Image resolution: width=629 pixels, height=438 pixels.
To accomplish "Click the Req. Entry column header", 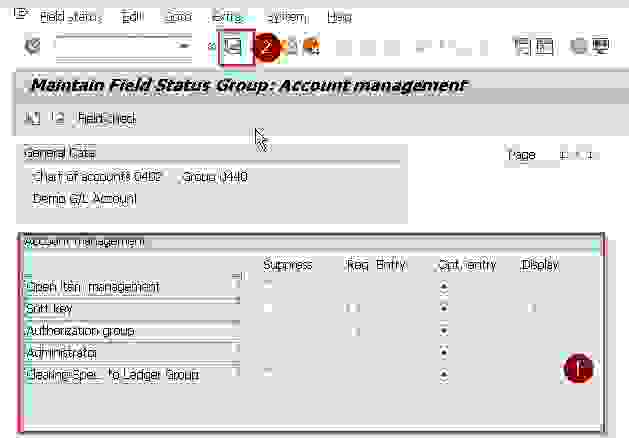I will (376, 265).
